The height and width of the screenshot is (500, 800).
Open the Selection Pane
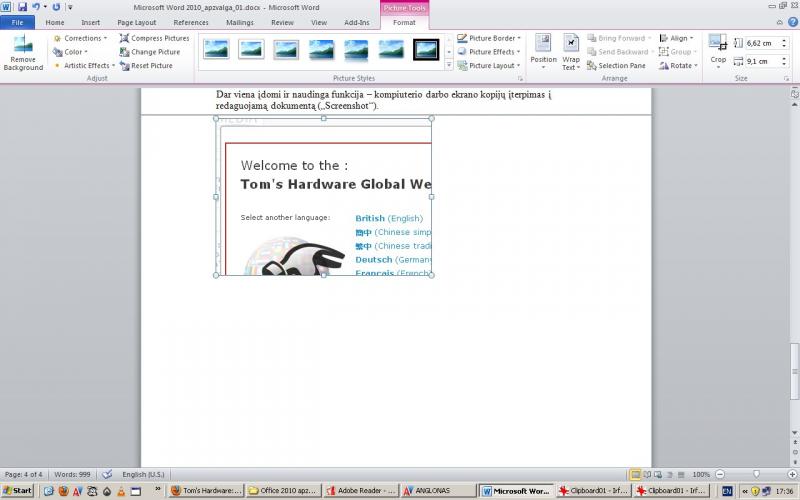tap(616, 66)
